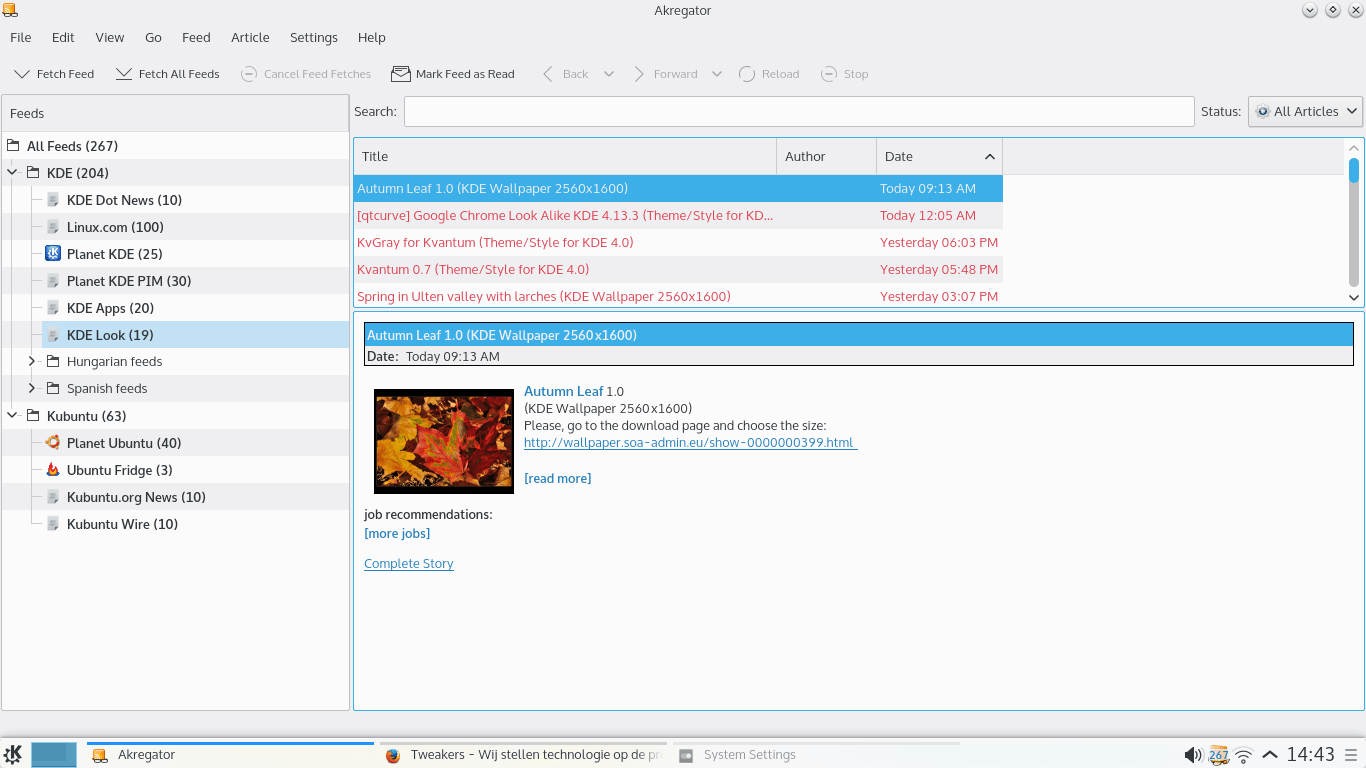
Task: Click the virtual desktop pager
Action: point(54,755)
